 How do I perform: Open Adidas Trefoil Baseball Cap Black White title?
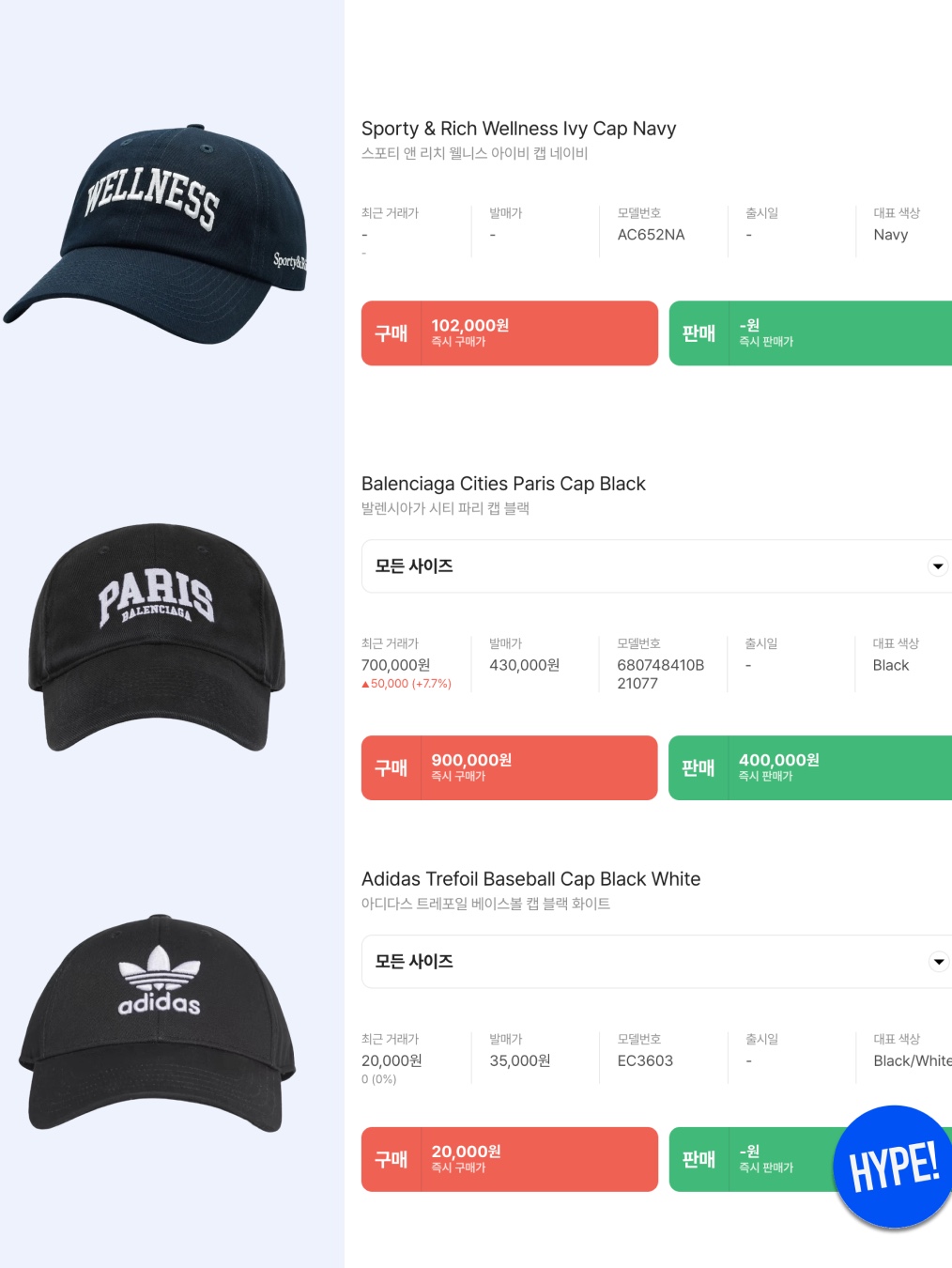530,879
